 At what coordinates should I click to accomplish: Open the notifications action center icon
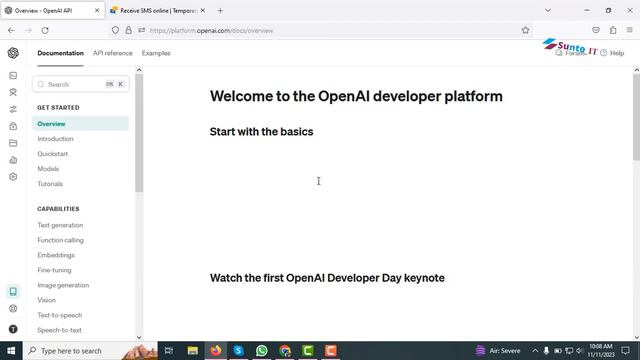[625, 351]
